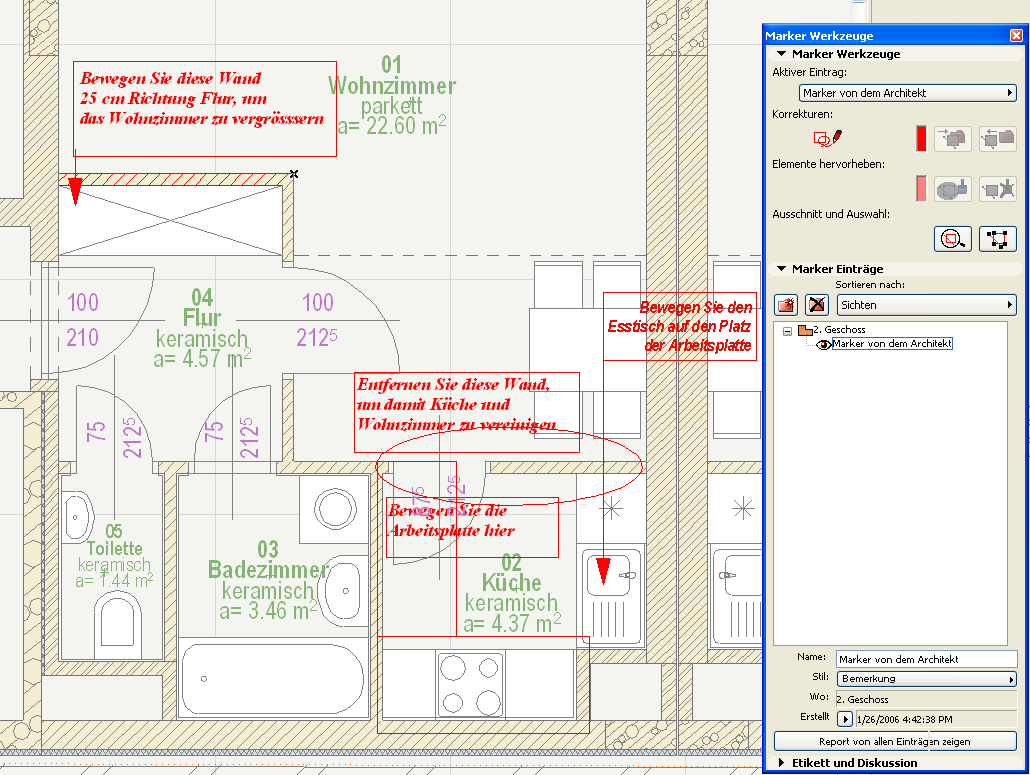Click the kitchen sink with the red arrow
The image size is (1030, 775).
[611, 596]
